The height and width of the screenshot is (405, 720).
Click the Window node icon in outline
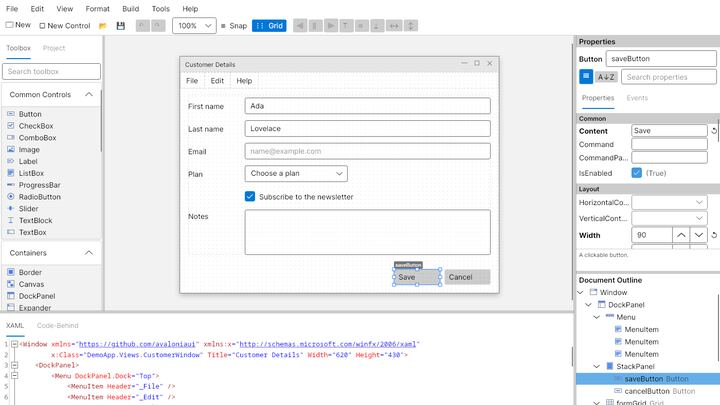[x=593, y=292]
